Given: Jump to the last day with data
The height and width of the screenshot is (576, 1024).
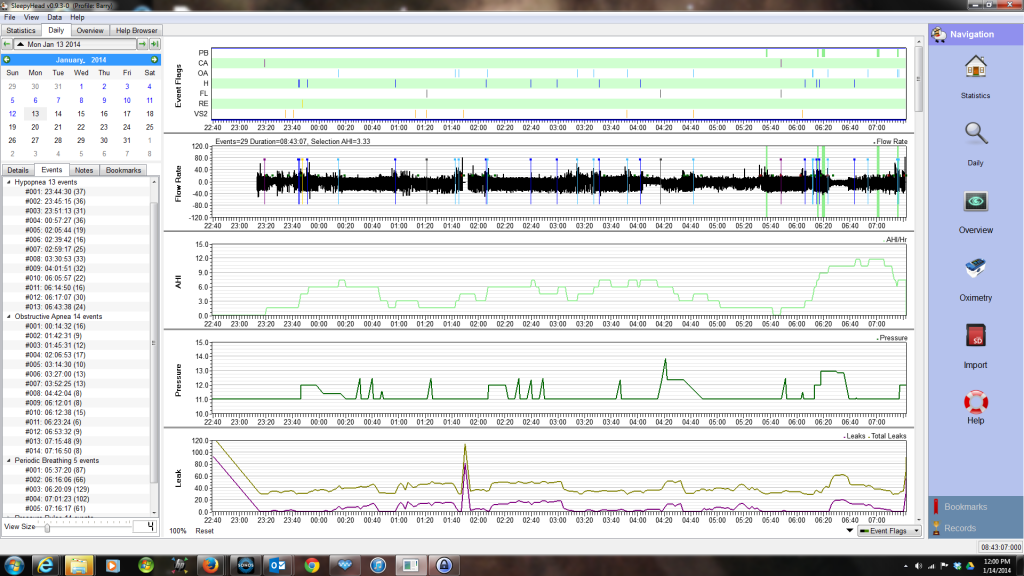Looking at the screenshot, I should [155, 45].
